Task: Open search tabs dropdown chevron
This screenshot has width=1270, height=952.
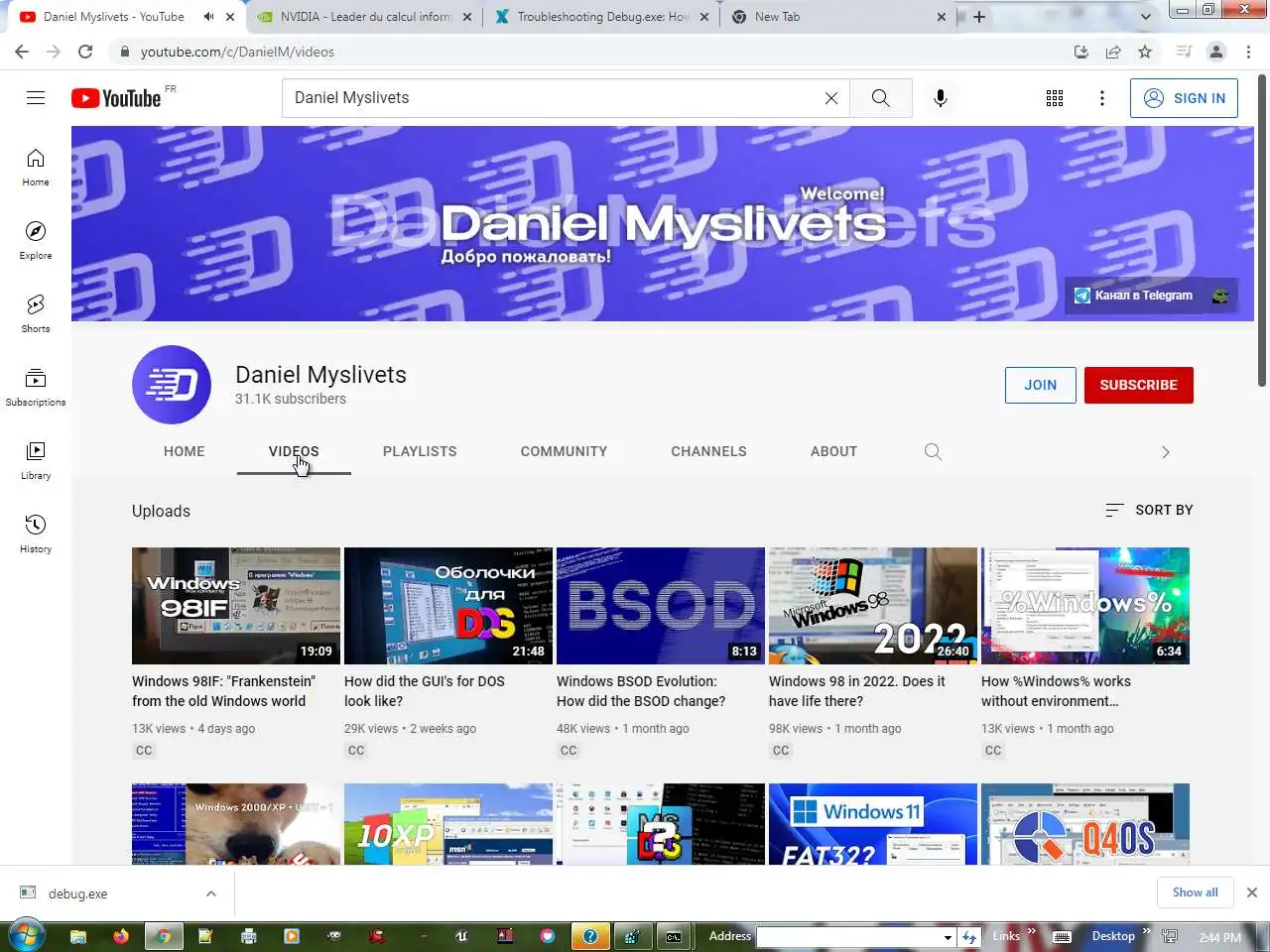Action: pyautogui.click(x=1146, y=17)
